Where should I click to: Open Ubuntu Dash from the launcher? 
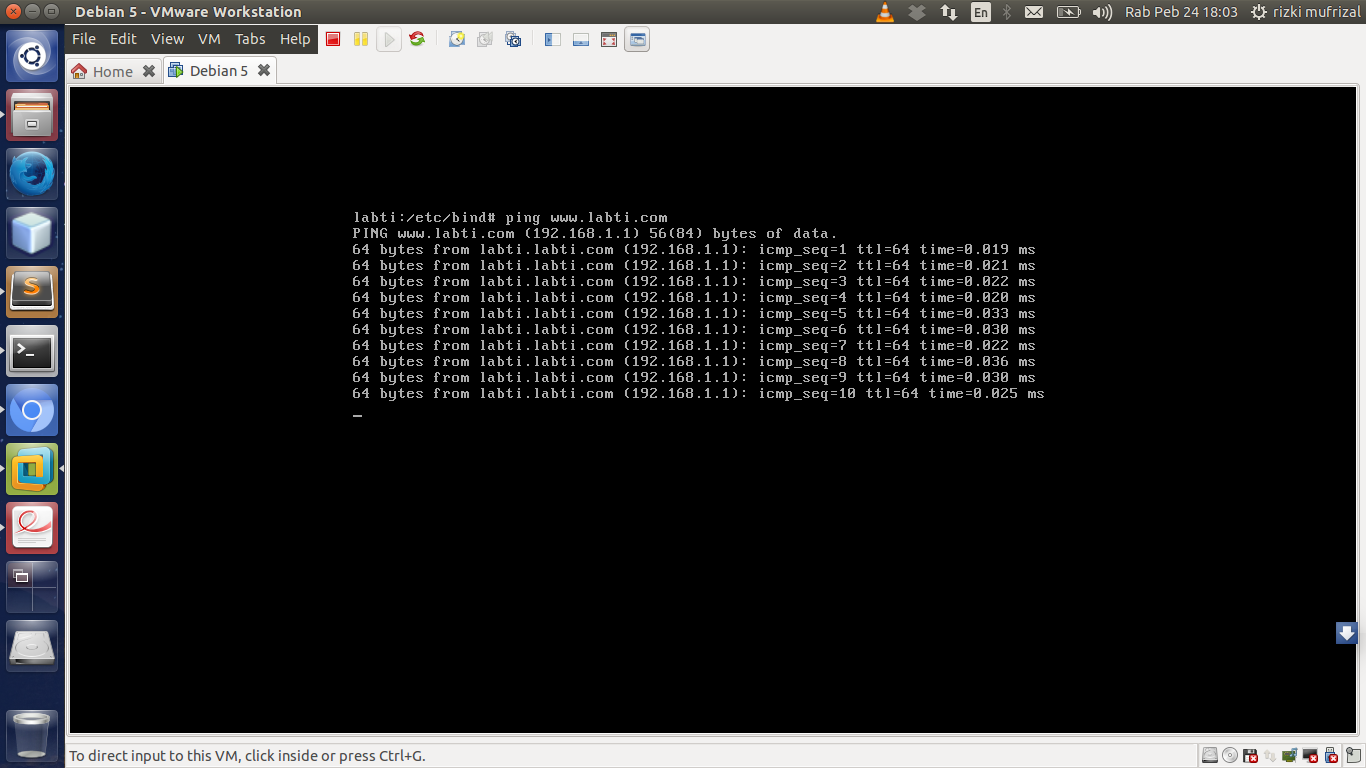32,56
